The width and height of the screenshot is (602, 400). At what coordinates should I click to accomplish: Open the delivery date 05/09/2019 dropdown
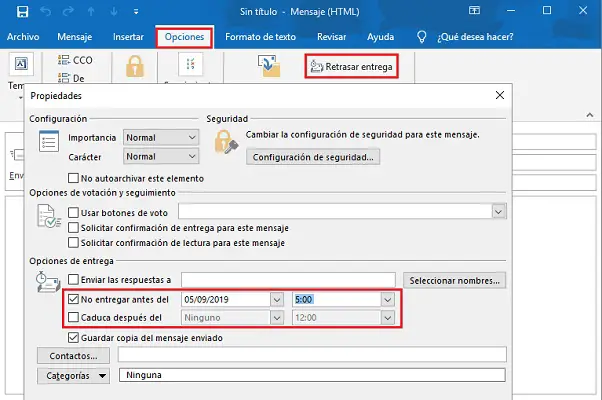(x=276, y=299)
